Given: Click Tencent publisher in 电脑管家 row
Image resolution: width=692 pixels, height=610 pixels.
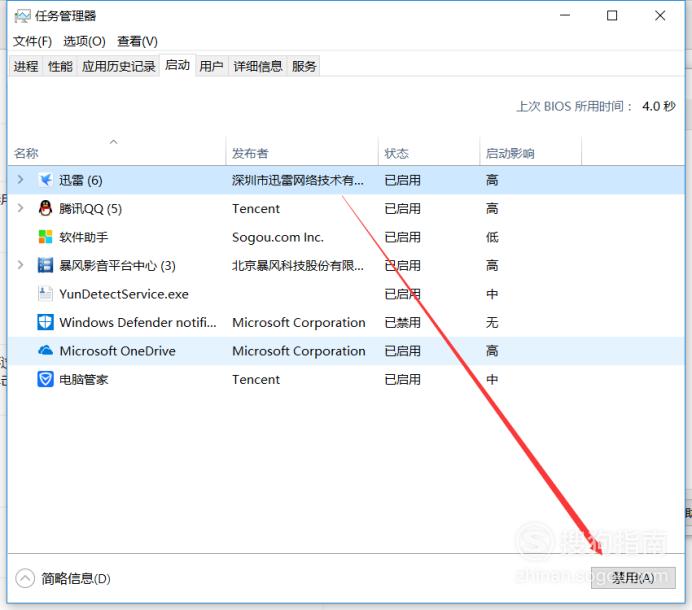Looking at the screenshot, I should click(256, 379).
